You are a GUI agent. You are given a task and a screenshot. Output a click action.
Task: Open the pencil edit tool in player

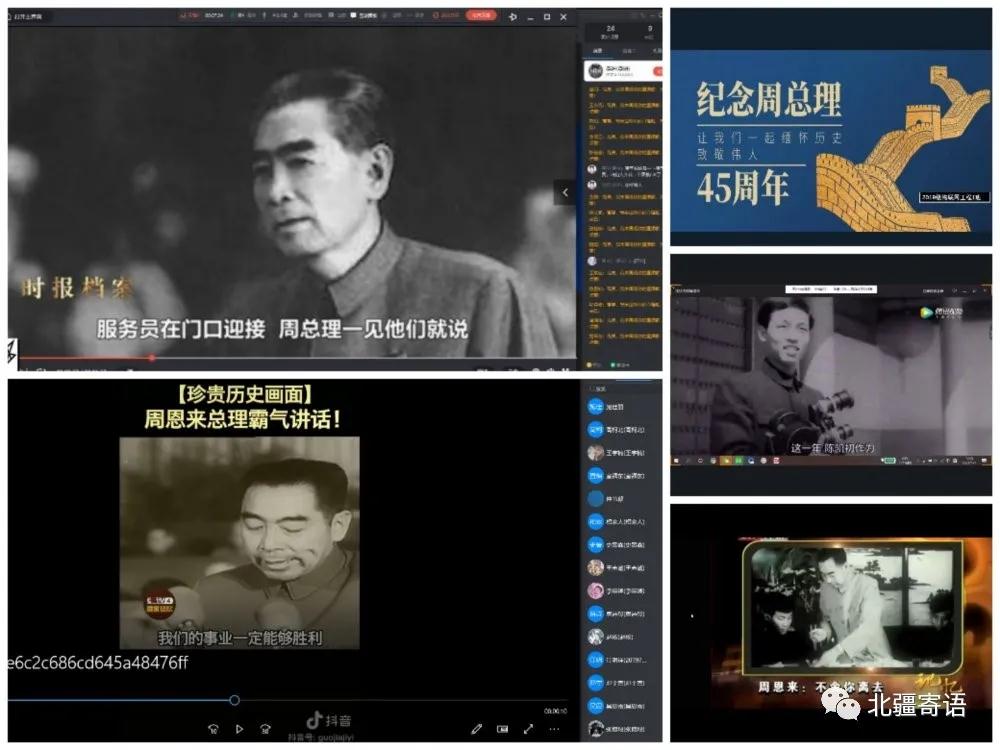tap(477, 729)
